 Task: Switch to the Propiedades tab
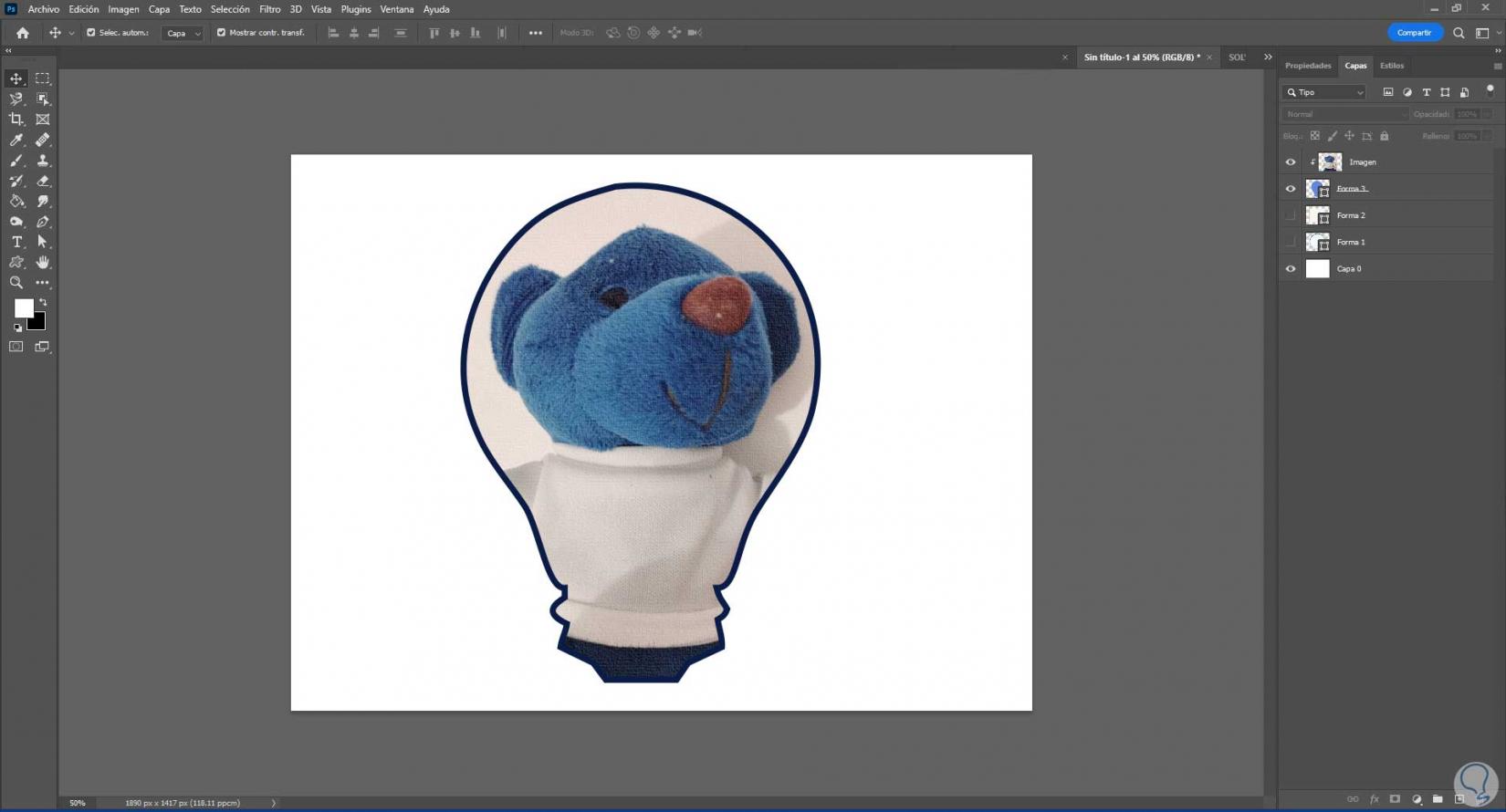click(1308, 66)
